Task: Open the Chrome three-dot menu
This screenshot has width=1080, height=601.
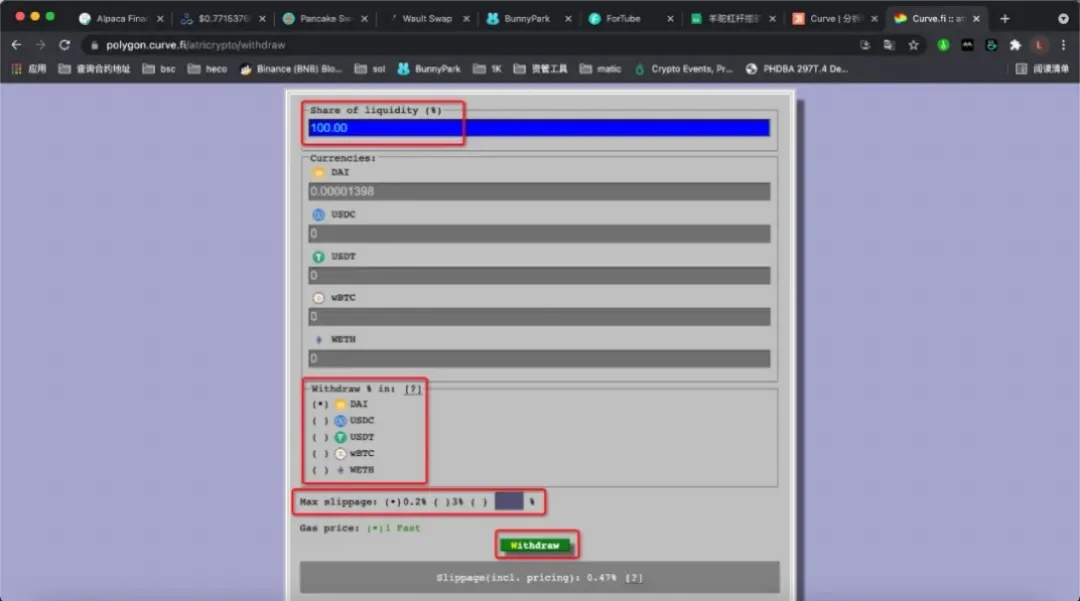Action: [1063, 45]
